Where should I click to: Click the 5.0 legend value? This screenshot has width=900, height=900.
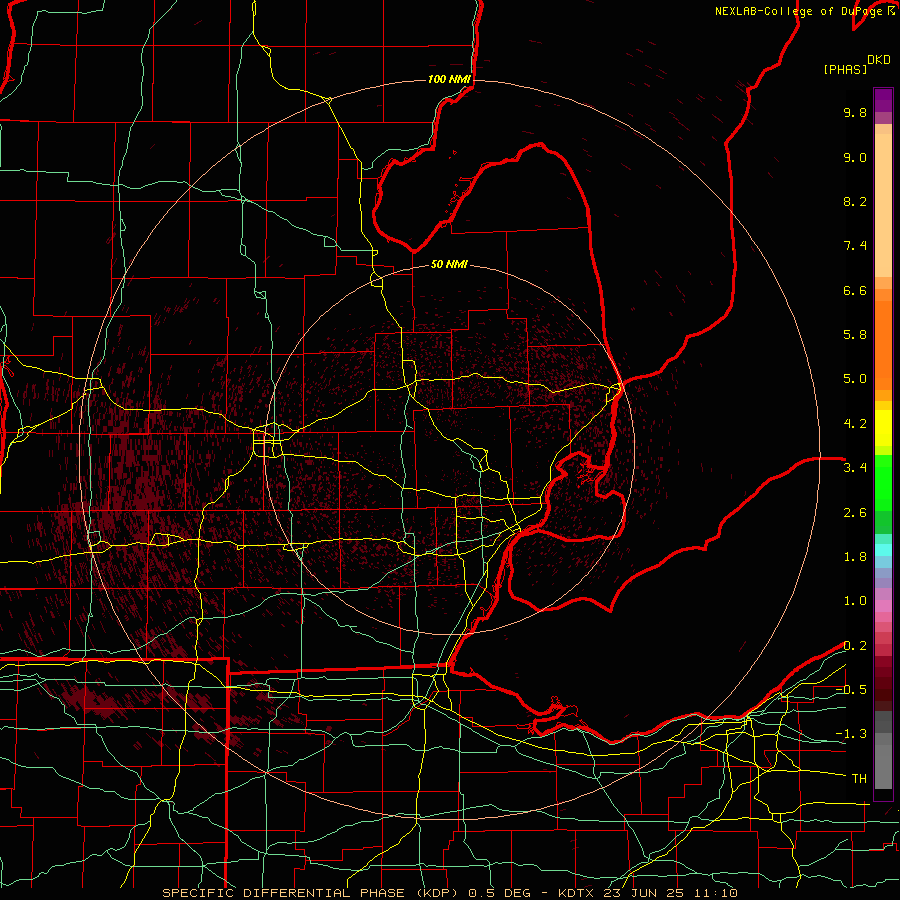[x=855, y=379]
